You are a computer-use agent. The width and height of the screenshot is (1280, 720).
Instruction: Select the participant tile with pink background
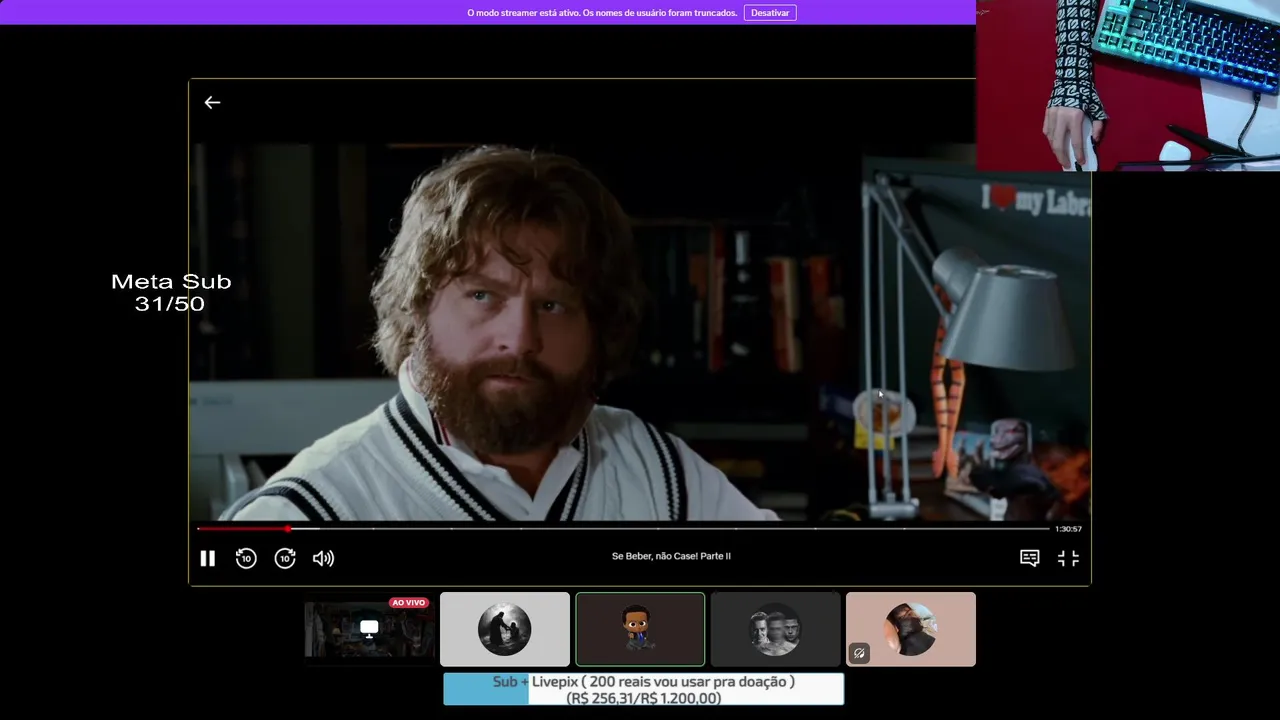911,629
